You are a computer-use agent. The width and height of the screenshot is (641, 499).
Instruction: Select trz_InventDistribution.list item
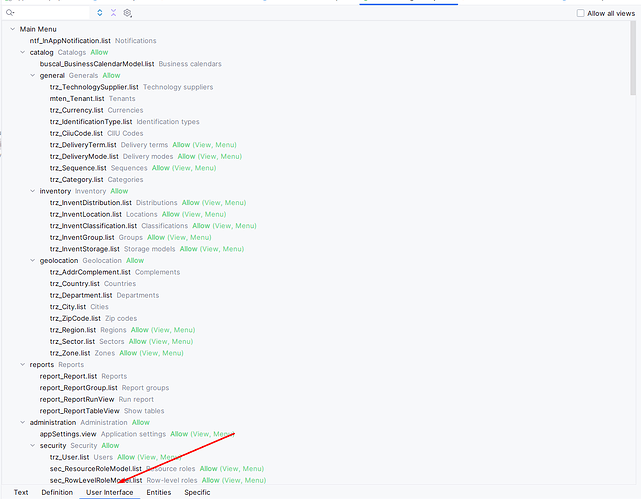(90, 203)
